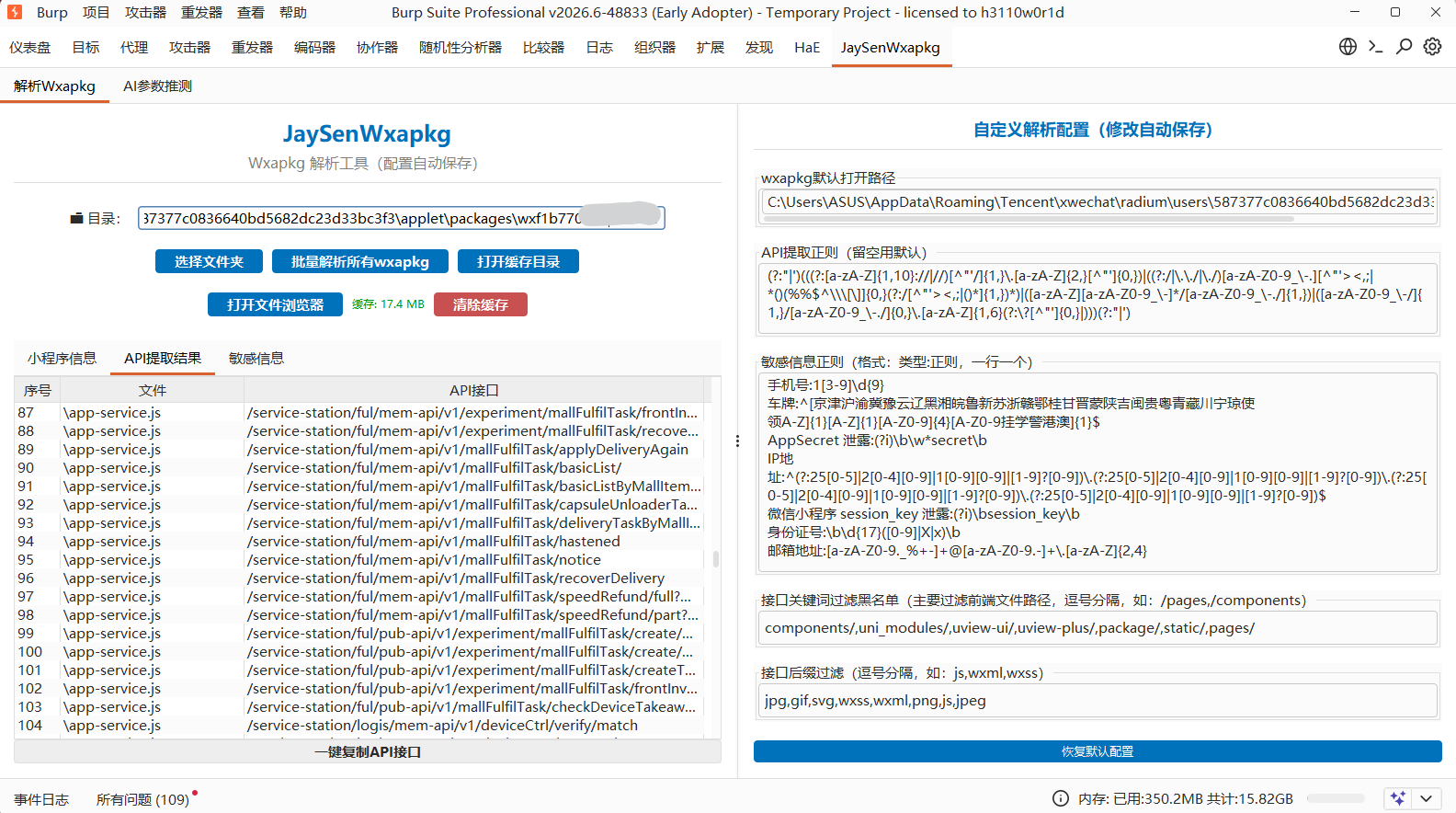Image resolution: width=1456 pixels, height=813 pixels.
Task: Click the red 清除缓存 button
Action: [481, 304]
